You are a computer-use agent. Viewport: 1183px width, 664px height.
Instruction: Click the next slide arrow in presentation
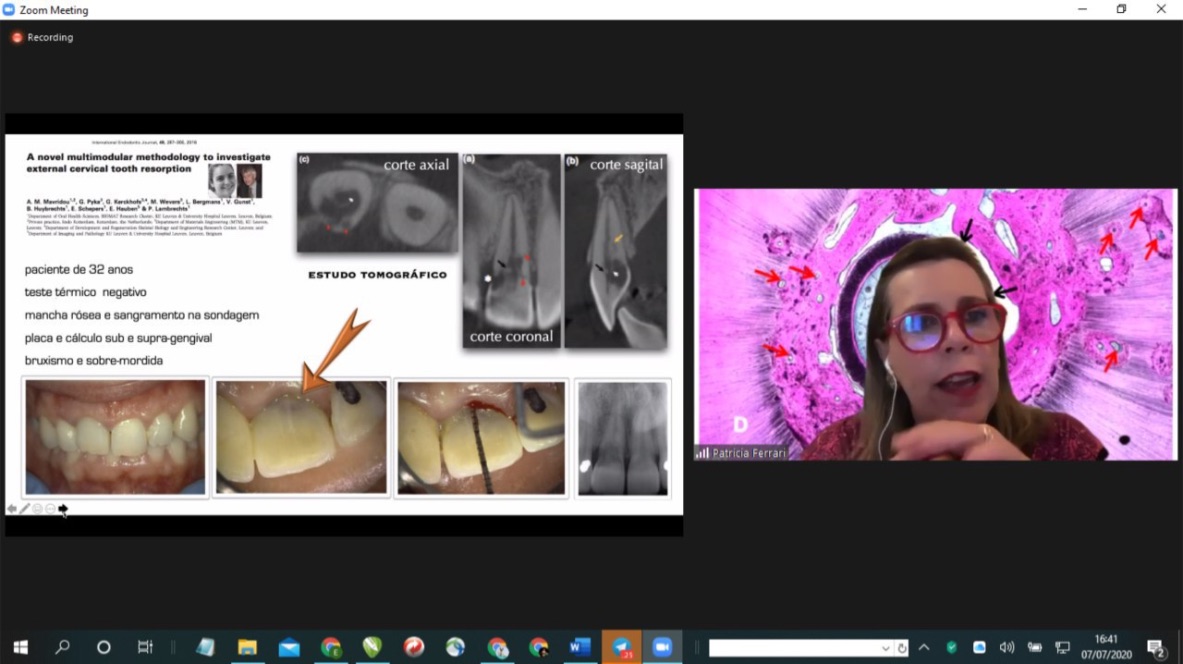point(63,509)
